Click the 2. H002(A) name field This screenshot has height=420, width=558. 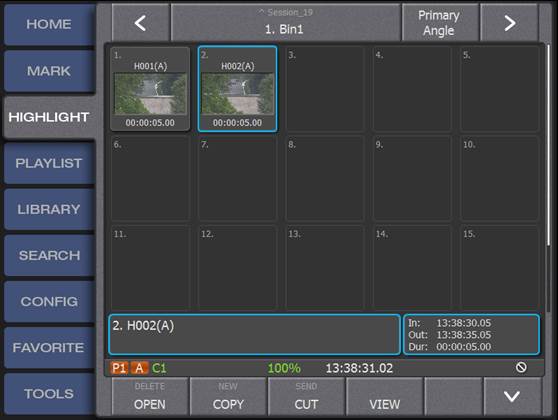click(254, 334)
